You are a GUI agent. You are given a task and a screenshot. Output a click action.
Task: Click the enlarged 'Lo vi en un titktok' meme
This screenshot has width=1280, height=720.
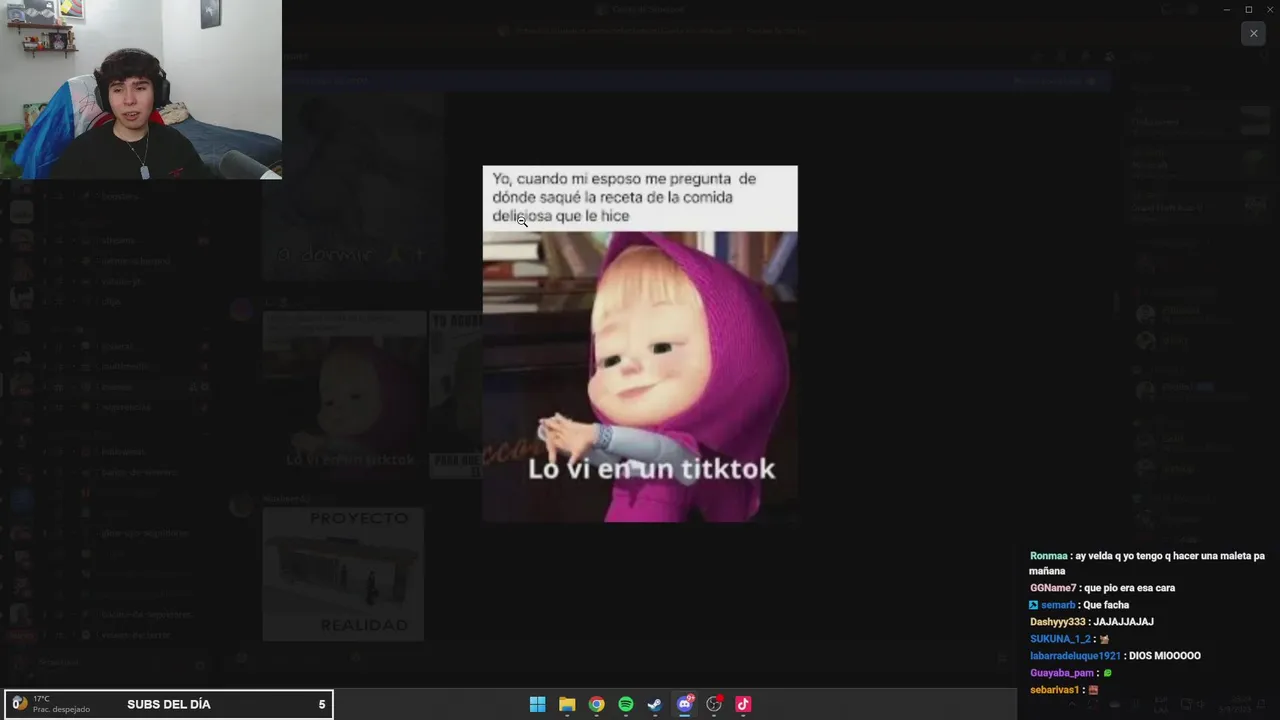(640, 344)
